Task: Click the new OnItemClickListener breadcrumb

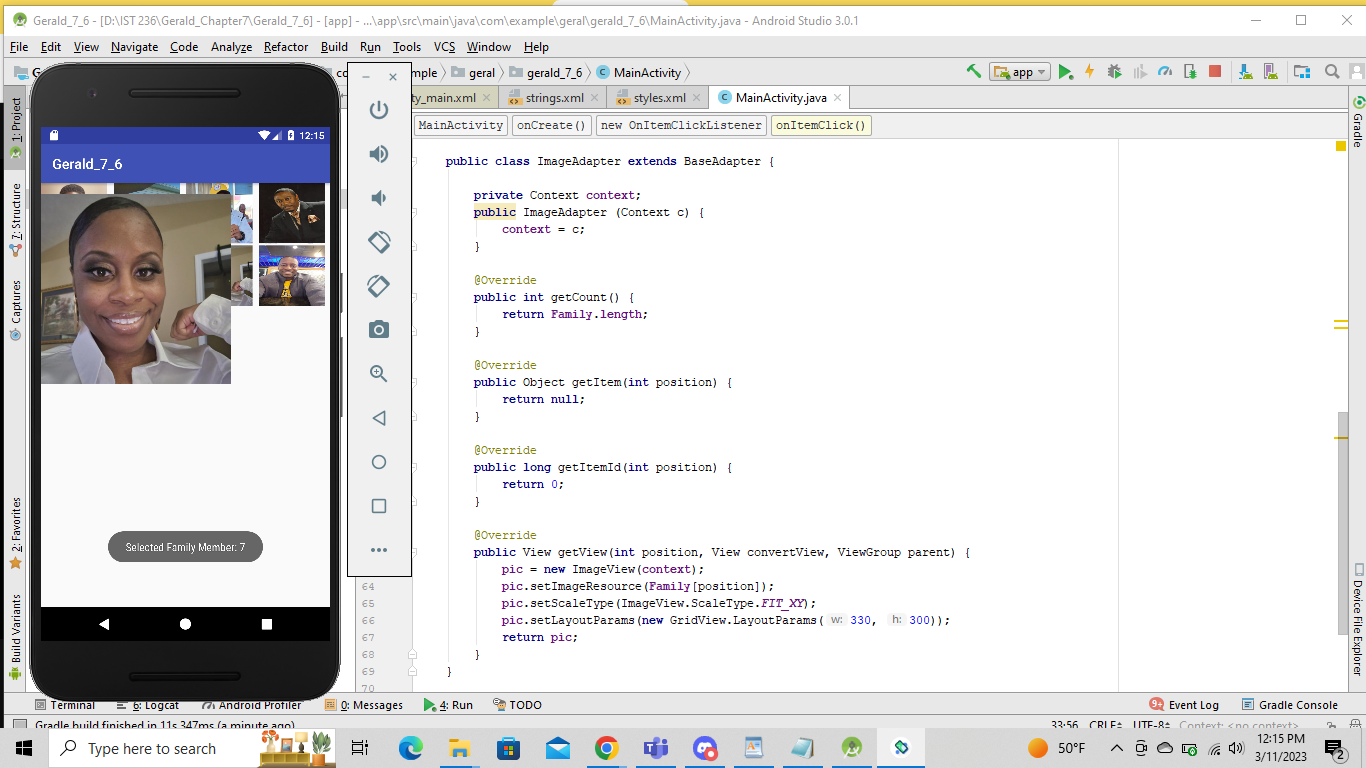Action: [681, 125]
